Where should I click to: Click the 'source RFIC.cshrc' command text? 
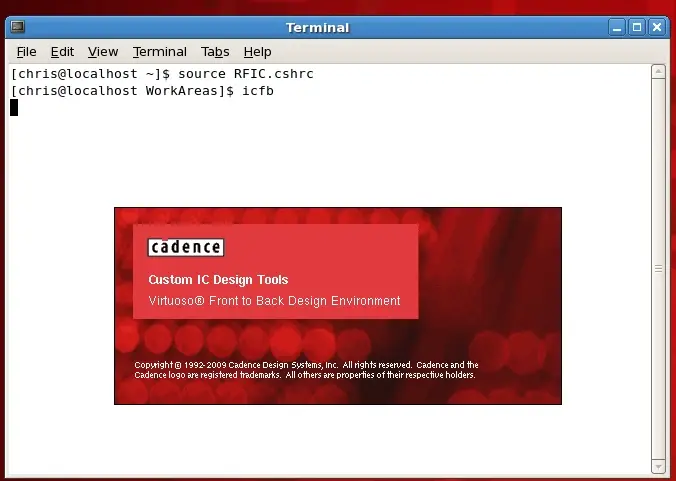tap(246, 74)
